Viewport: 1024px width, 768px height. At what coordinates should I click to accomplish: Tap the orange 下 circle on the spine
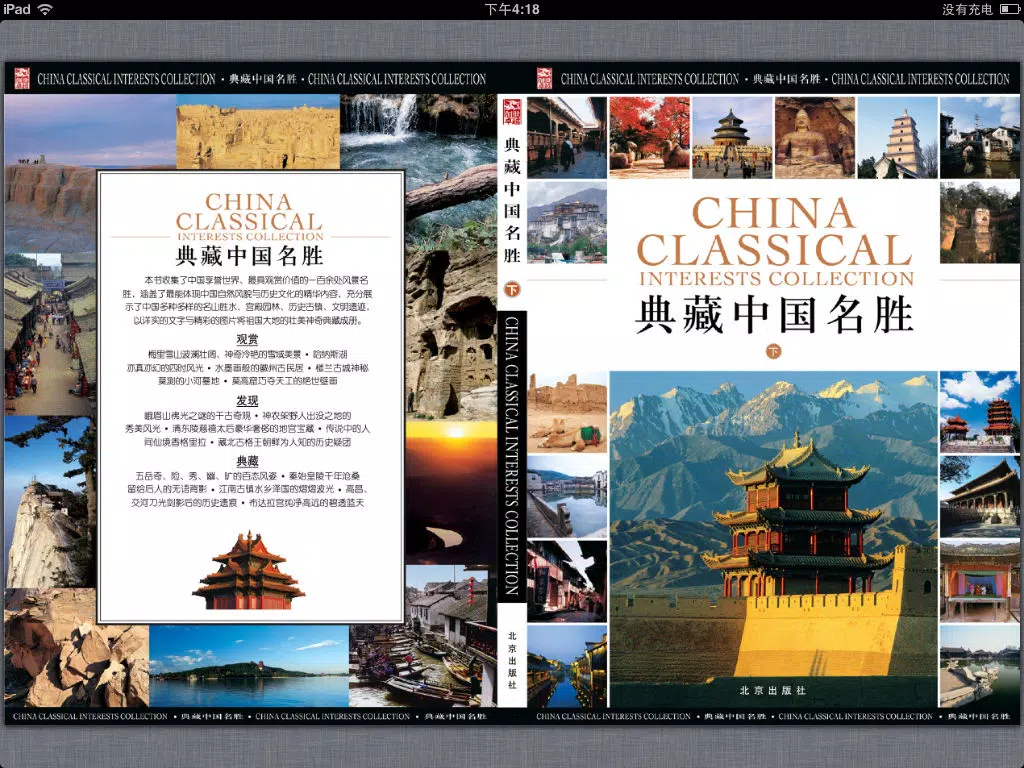click(513, 289)
